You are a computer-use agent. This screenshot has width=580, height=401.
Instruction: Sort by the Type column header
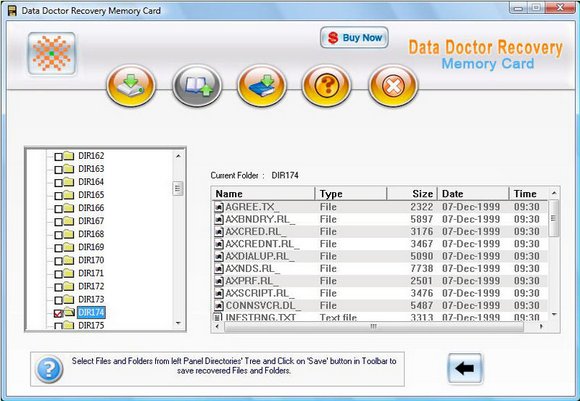coord(351,194)
